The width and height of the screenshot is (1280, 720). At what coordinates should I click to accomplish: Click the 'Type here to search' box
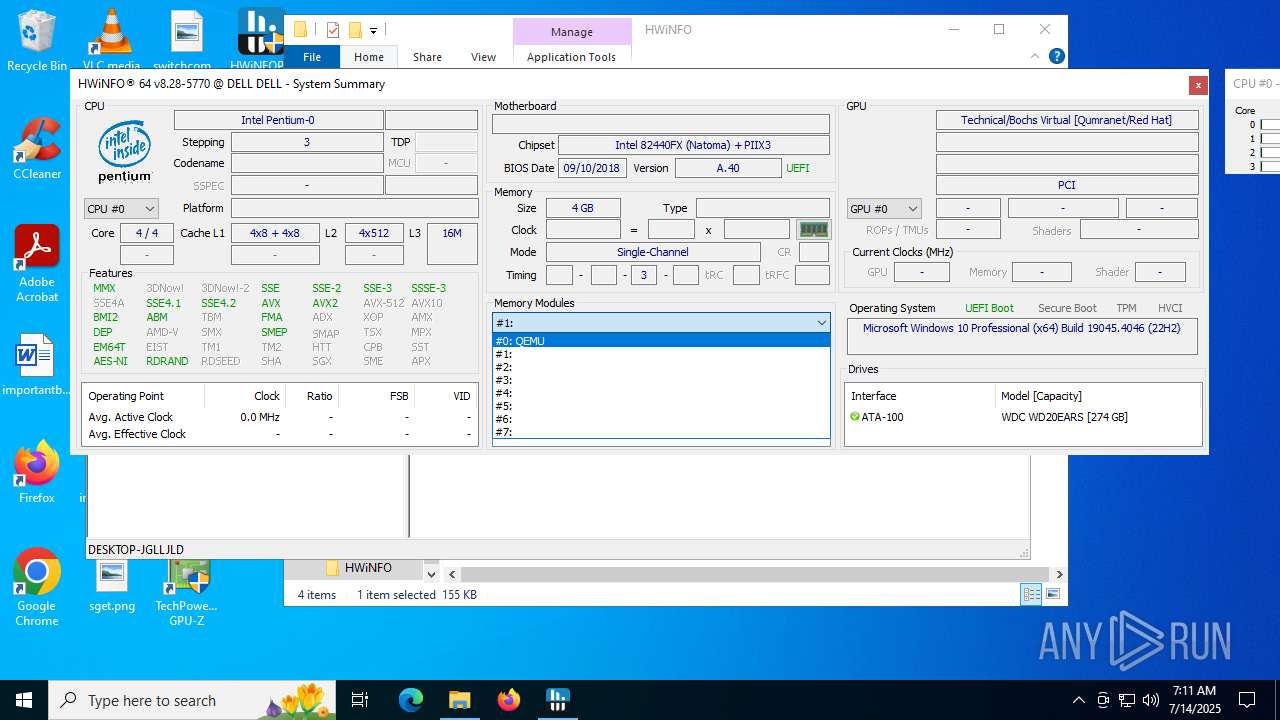click(192, 700)
